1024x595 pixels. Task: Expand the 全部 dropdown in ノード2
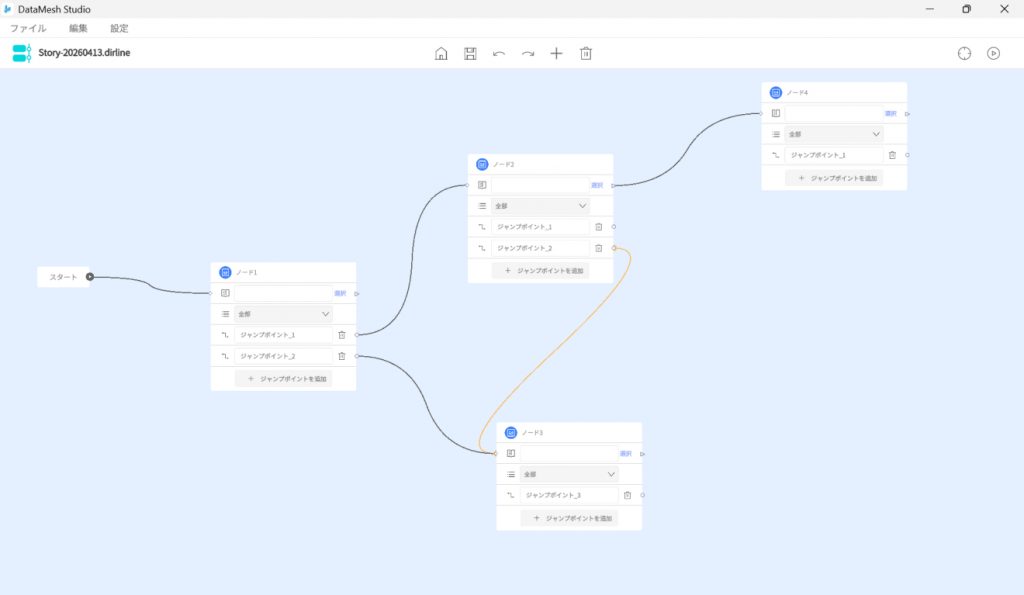point(540,206)
